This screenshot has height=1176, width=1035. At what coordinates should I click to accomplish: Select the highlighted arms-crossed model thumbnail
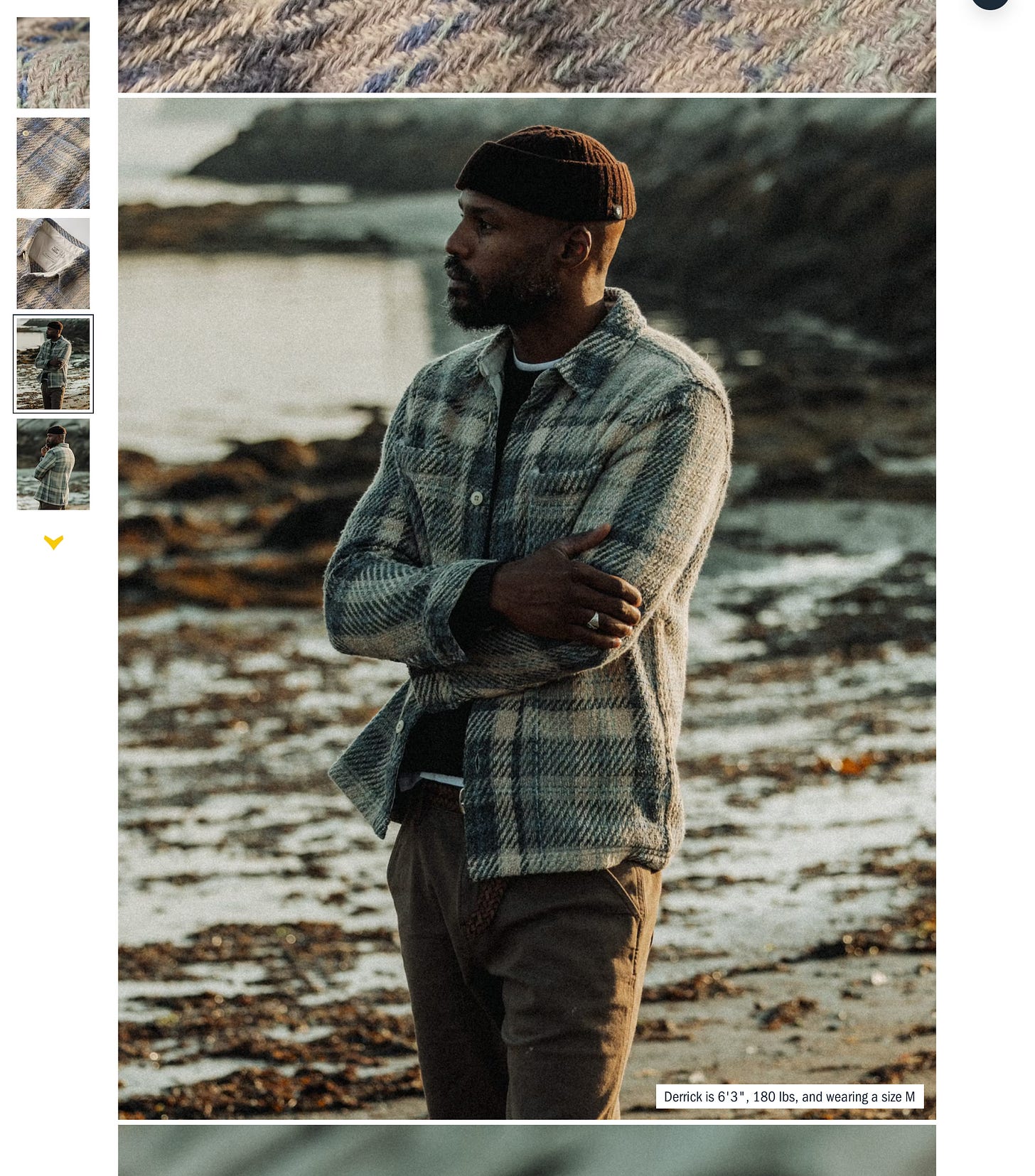point(53,364)
